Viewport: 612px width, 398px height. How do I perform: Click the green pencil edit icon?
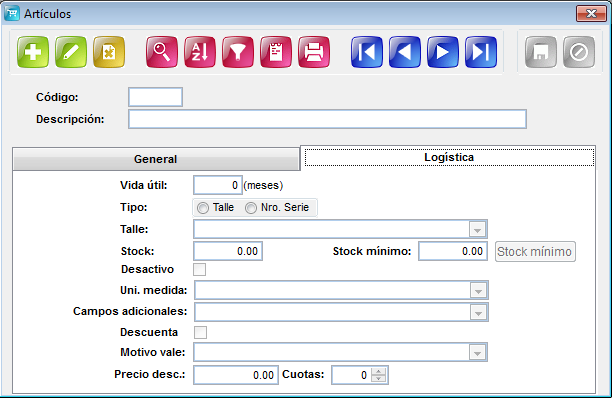pos(71,52)
